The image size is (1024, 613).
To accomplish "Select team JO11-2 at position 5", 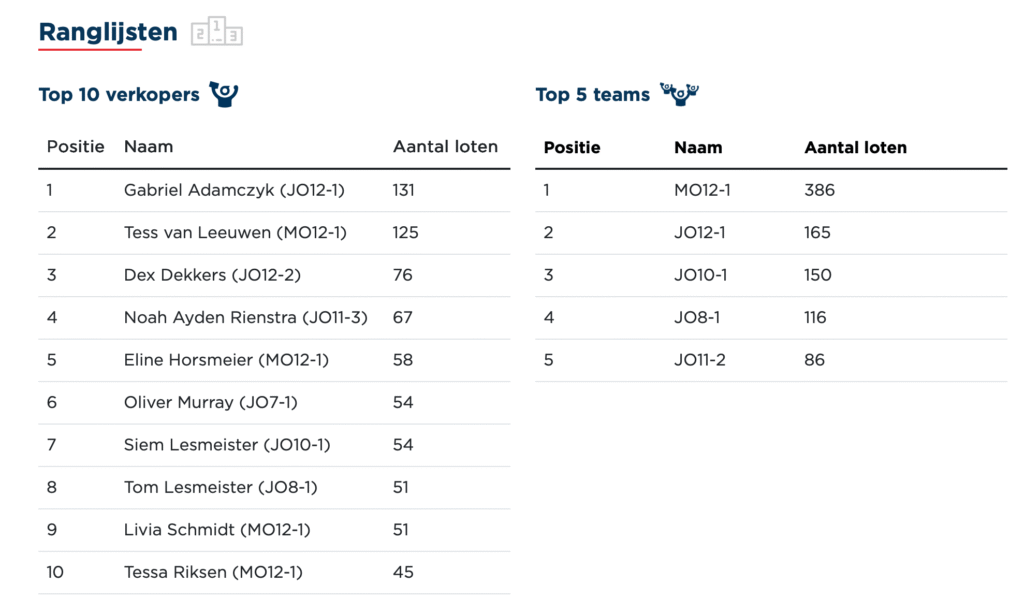I will (700, 360).
